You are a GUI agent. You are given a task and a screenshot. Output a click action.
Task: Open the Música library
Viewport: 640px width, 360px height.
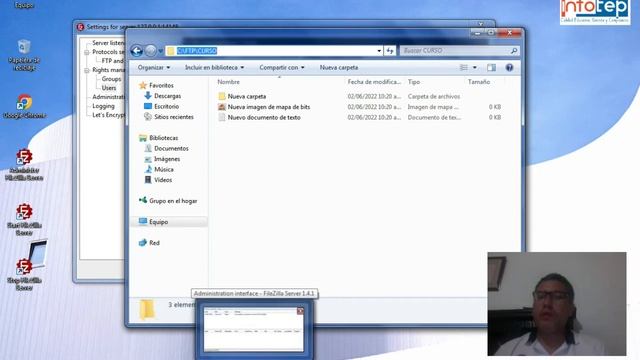(x=164, y=169)
